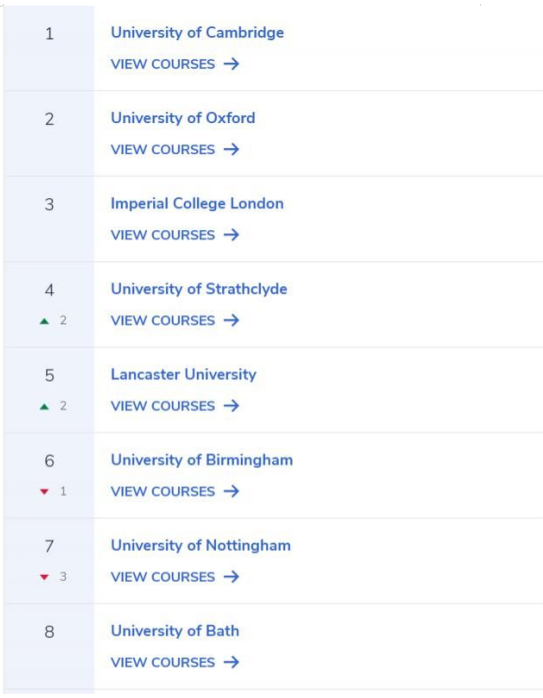Select View Courses text under Nottingham

[x=163, y=577]
